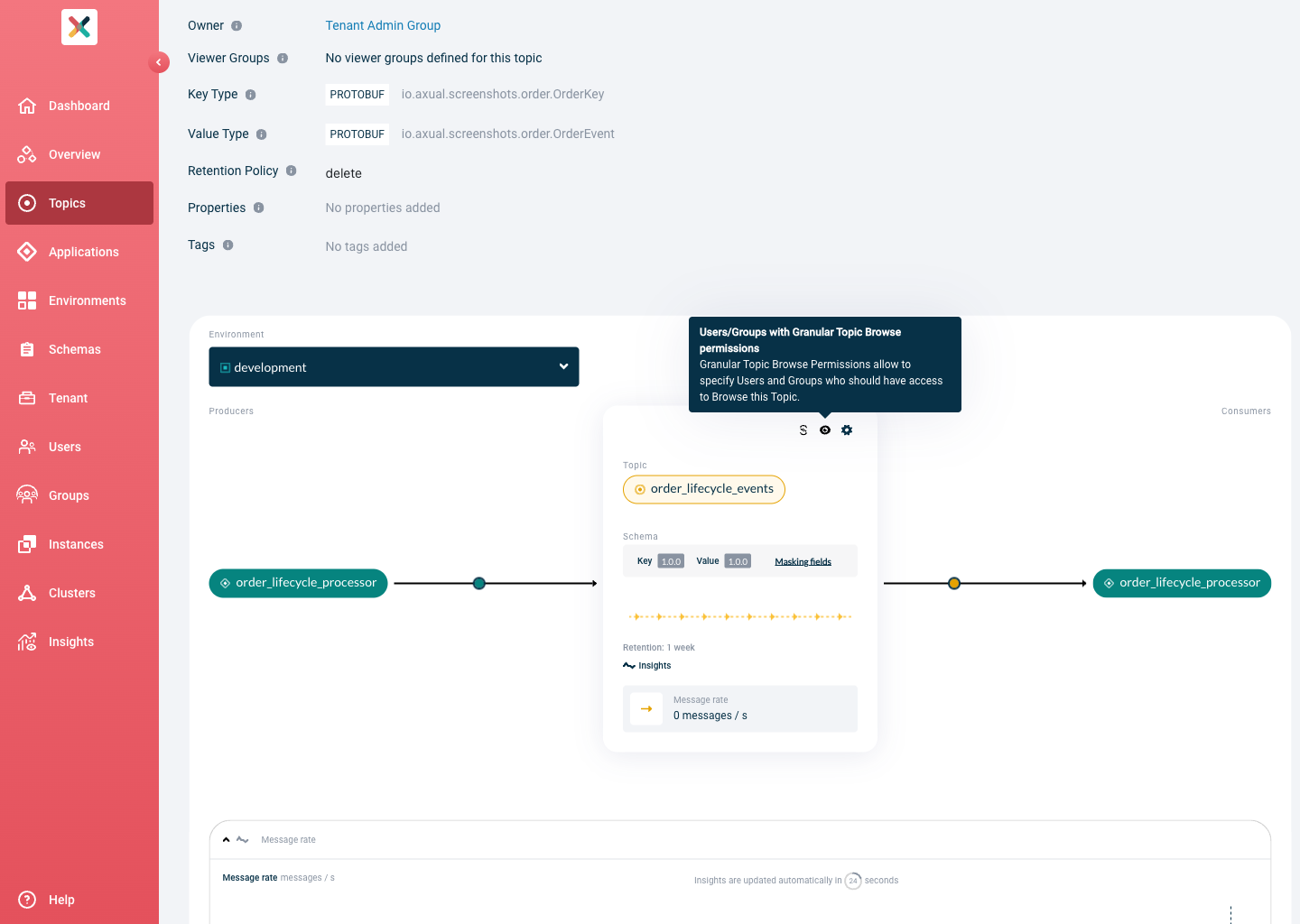
Task: Select the producer order_lifecycle_processor chip
Action: coord(298,583)
